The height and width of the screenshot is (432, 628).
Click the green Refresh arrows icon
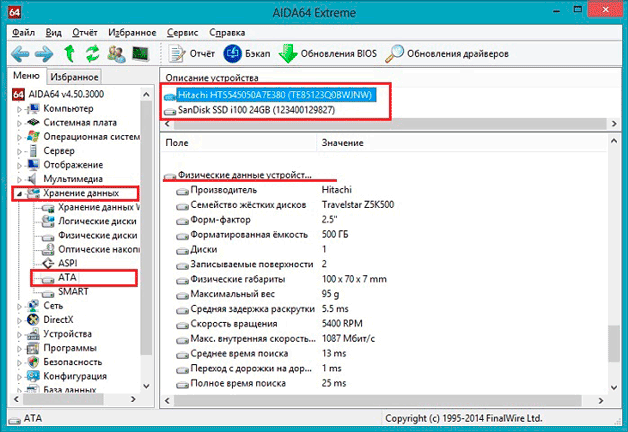coord(93,54)
